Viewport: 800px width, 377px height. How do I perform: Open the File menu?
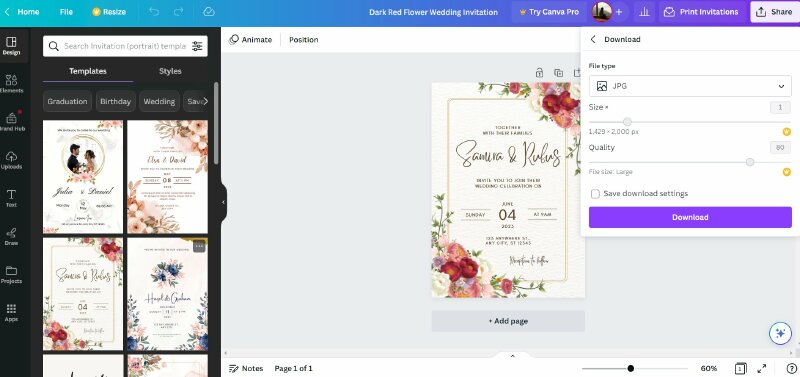(x=66, y=12)
